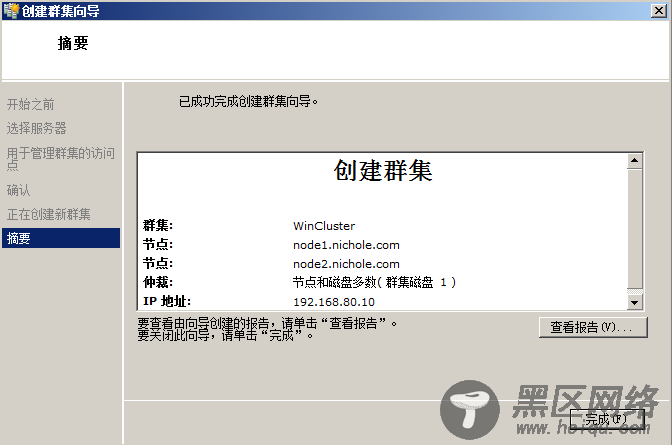Viewport: 672px width, 445px height.
Task: Close the 创建群集向导 window
Action: point(659,10)
